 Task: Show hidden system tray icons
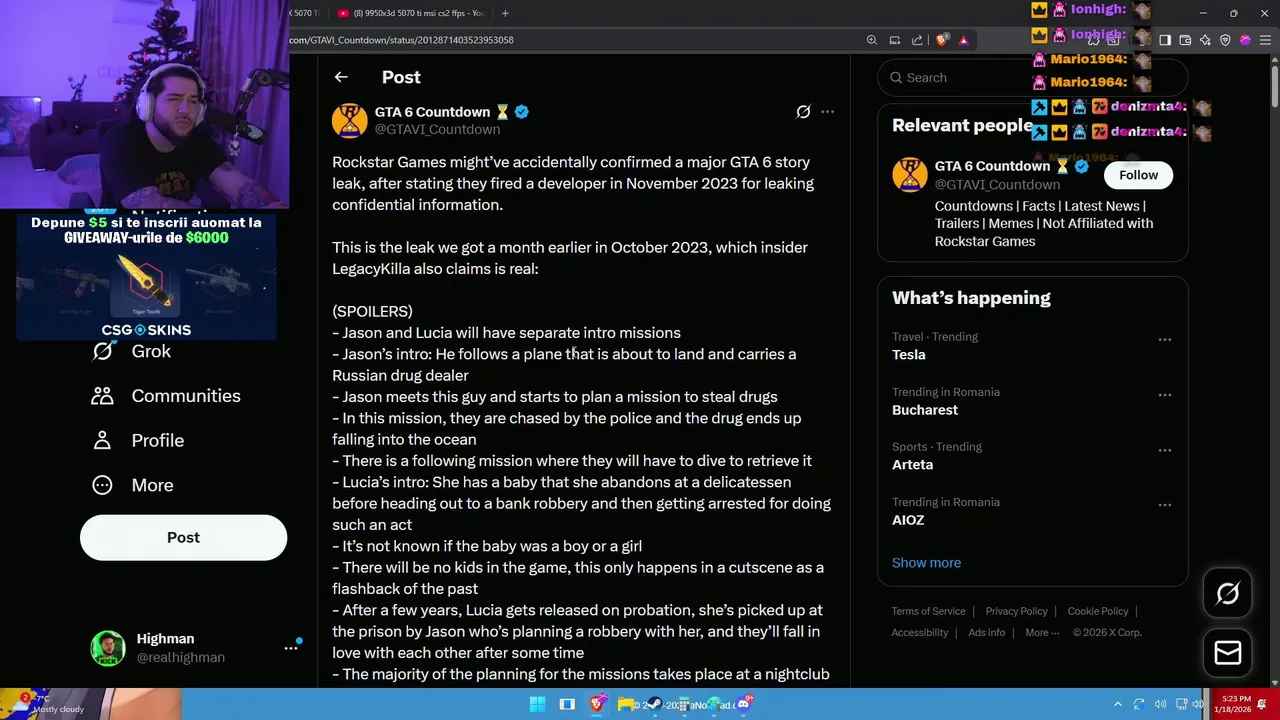click(1118, 704)
